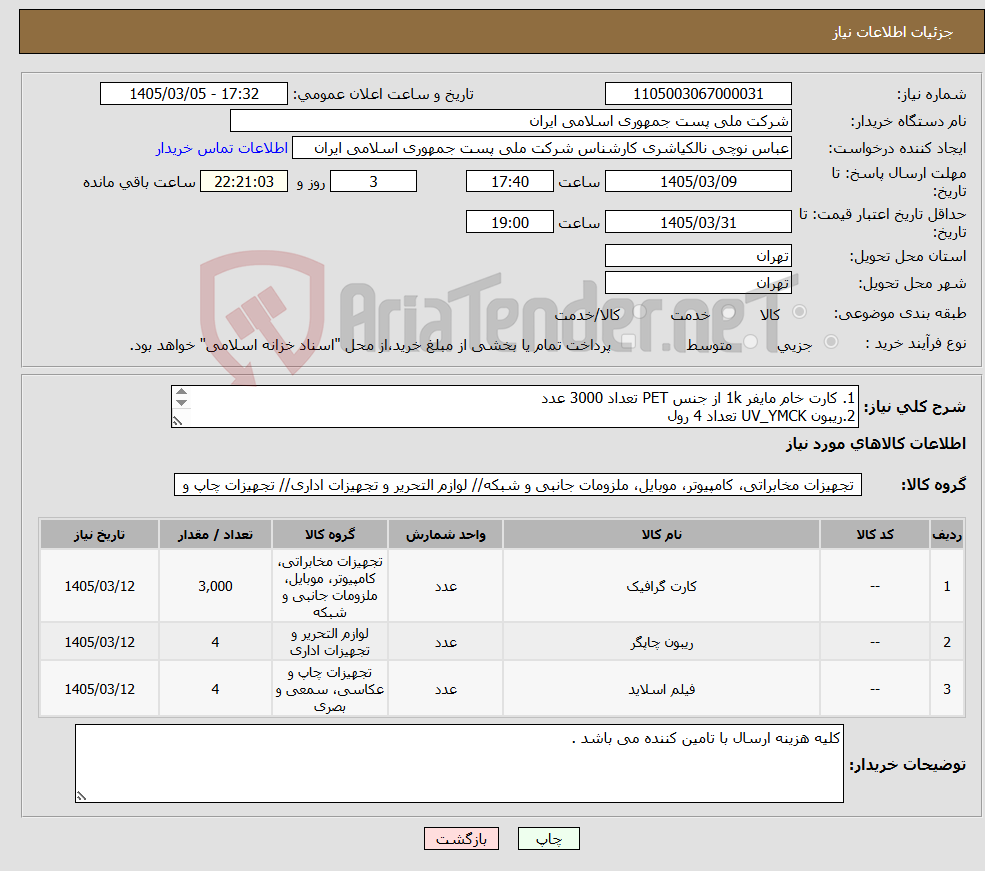
Task: Click the deadline time field 17:40
Action: (509, 181)
